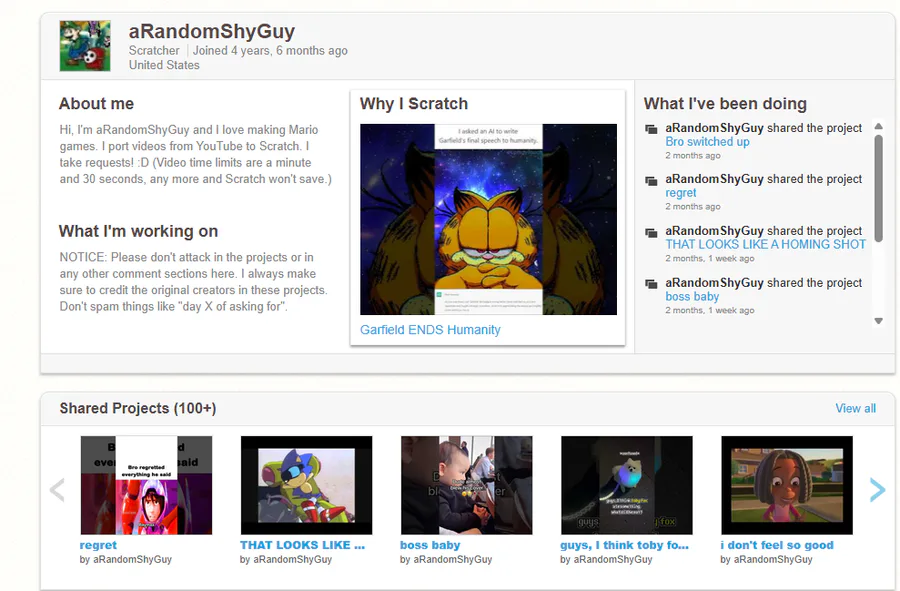900x591 pixels.
Task: Show previous shared projects with left arrow
Action: pos(57,490)
